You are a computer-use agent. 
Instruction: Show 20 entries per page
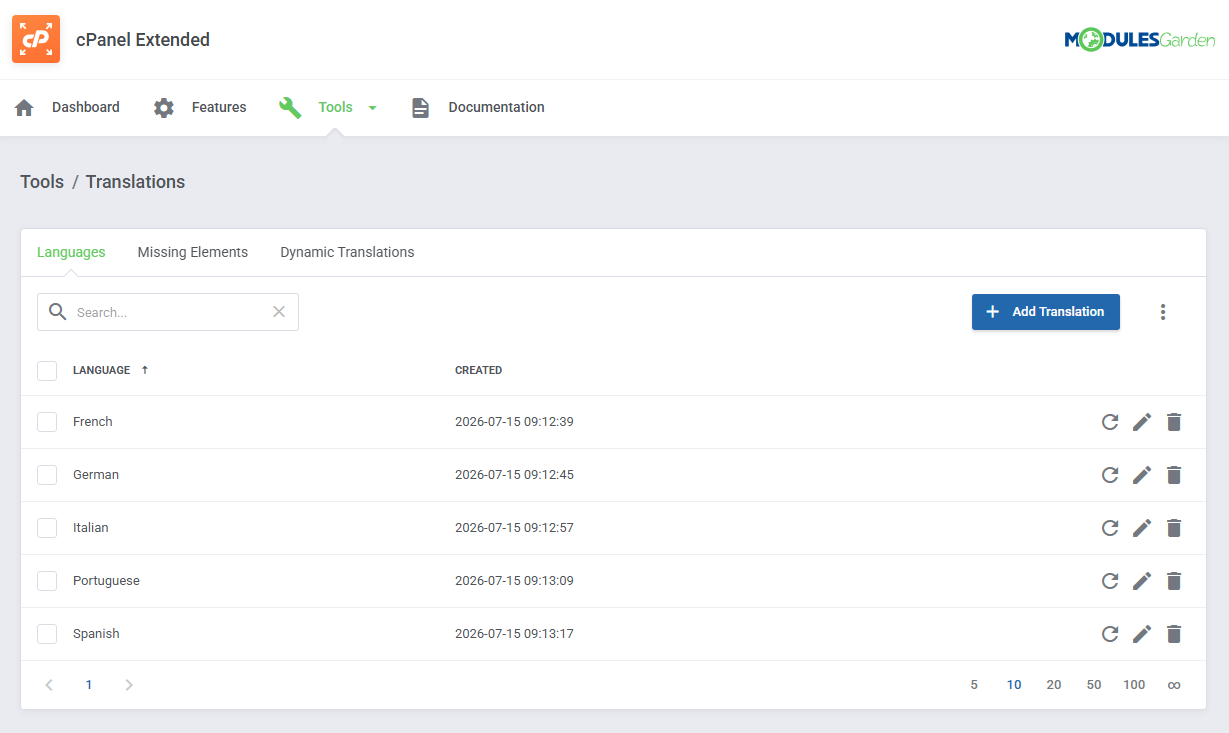coord(1054,685)
